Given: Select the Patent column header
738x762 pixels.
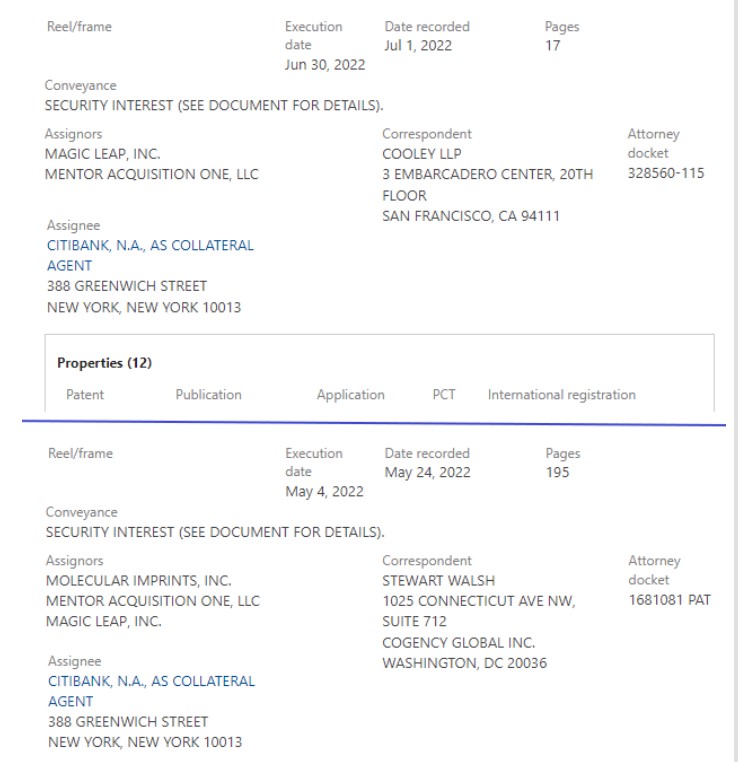Looking at the screenshot, I should (x=85, y=395).
